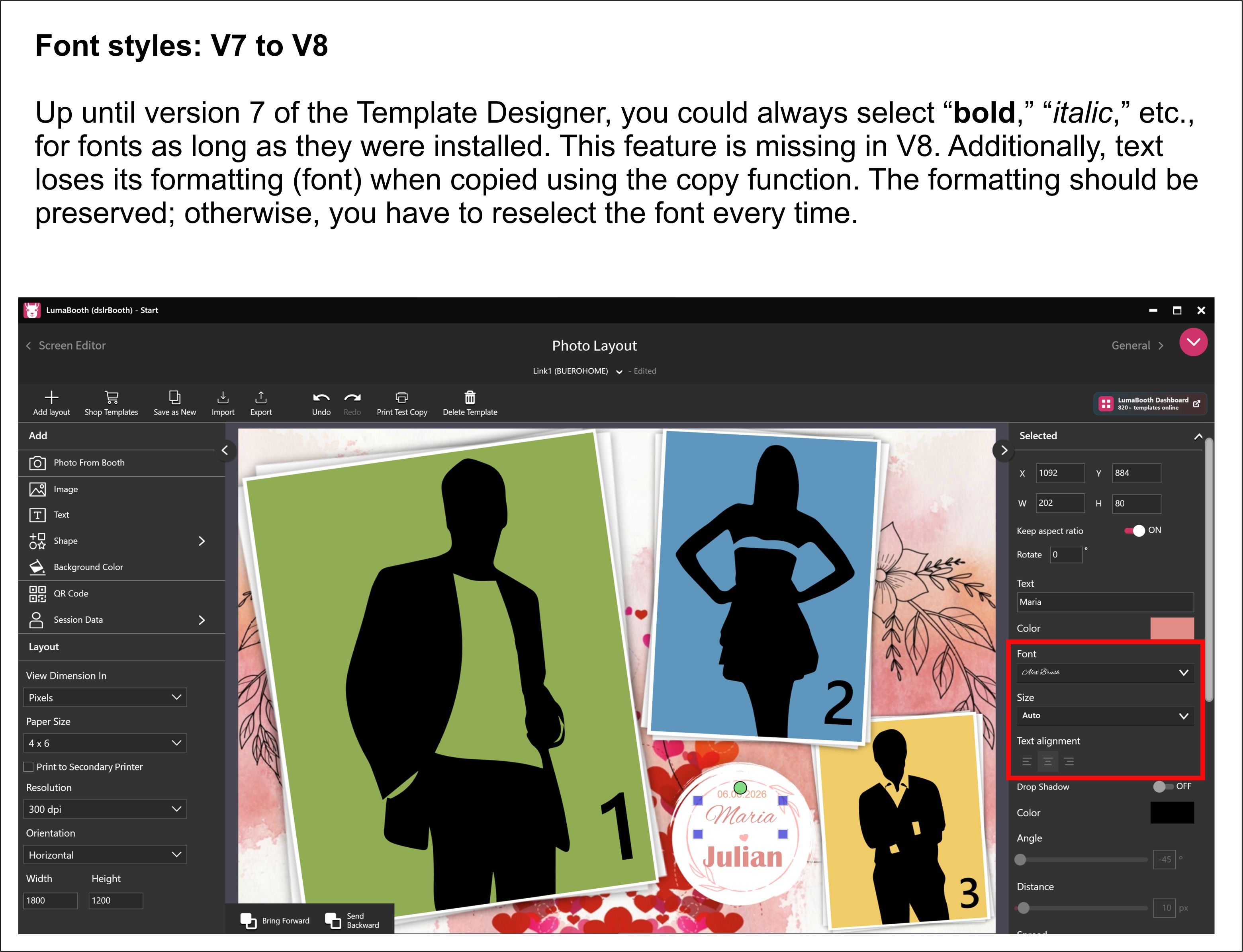
Task: Click the Save as New icon
Action: coord(174,397)
